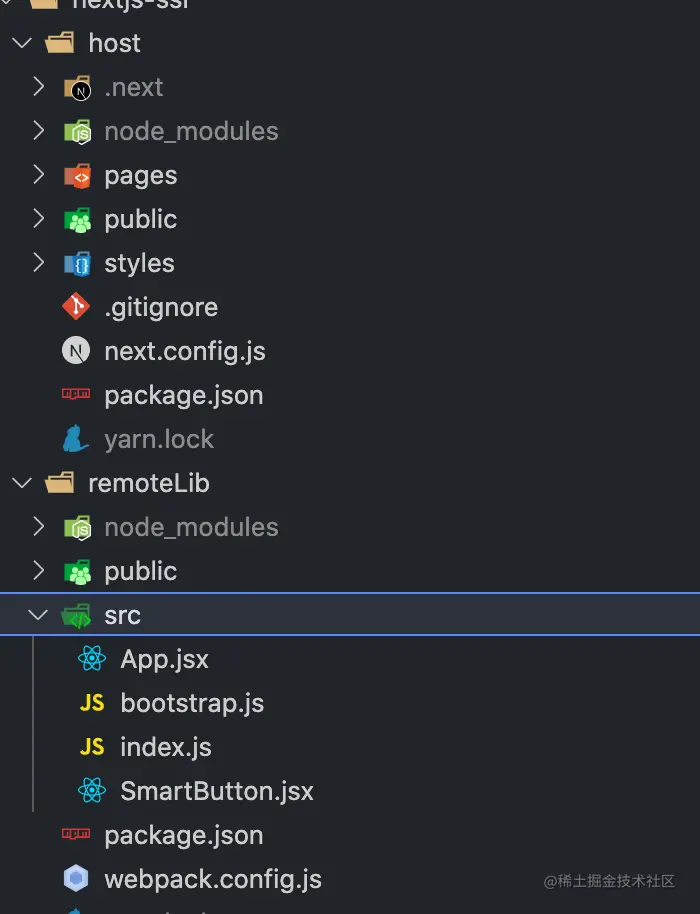This screenshot has height=914, width=700.
Task: Select the styles folder name
Action: pyautogui.click(x=140, y=264)
